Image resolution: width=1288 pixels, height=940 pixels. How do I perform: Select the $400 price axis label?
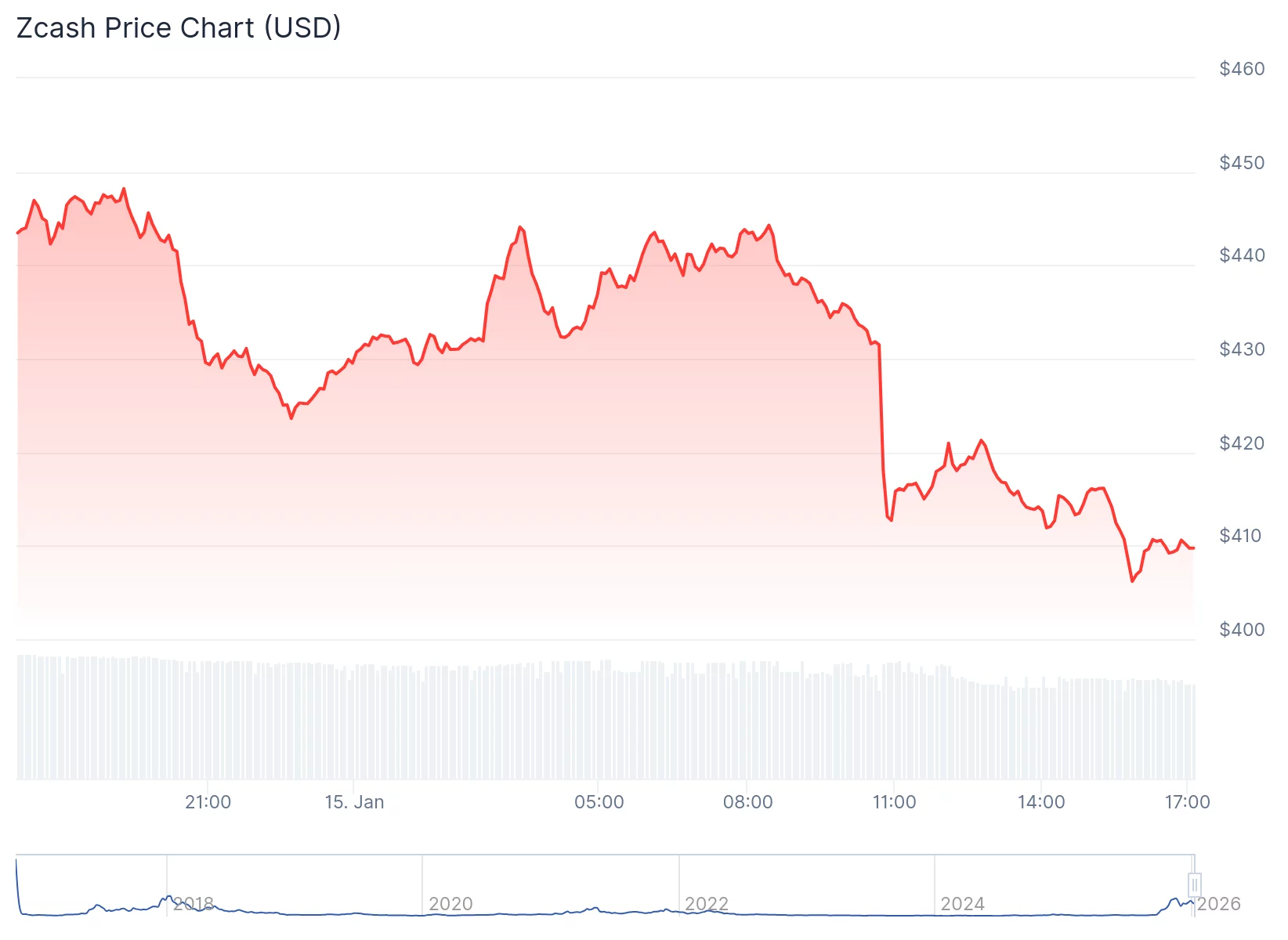[1242, 630]
